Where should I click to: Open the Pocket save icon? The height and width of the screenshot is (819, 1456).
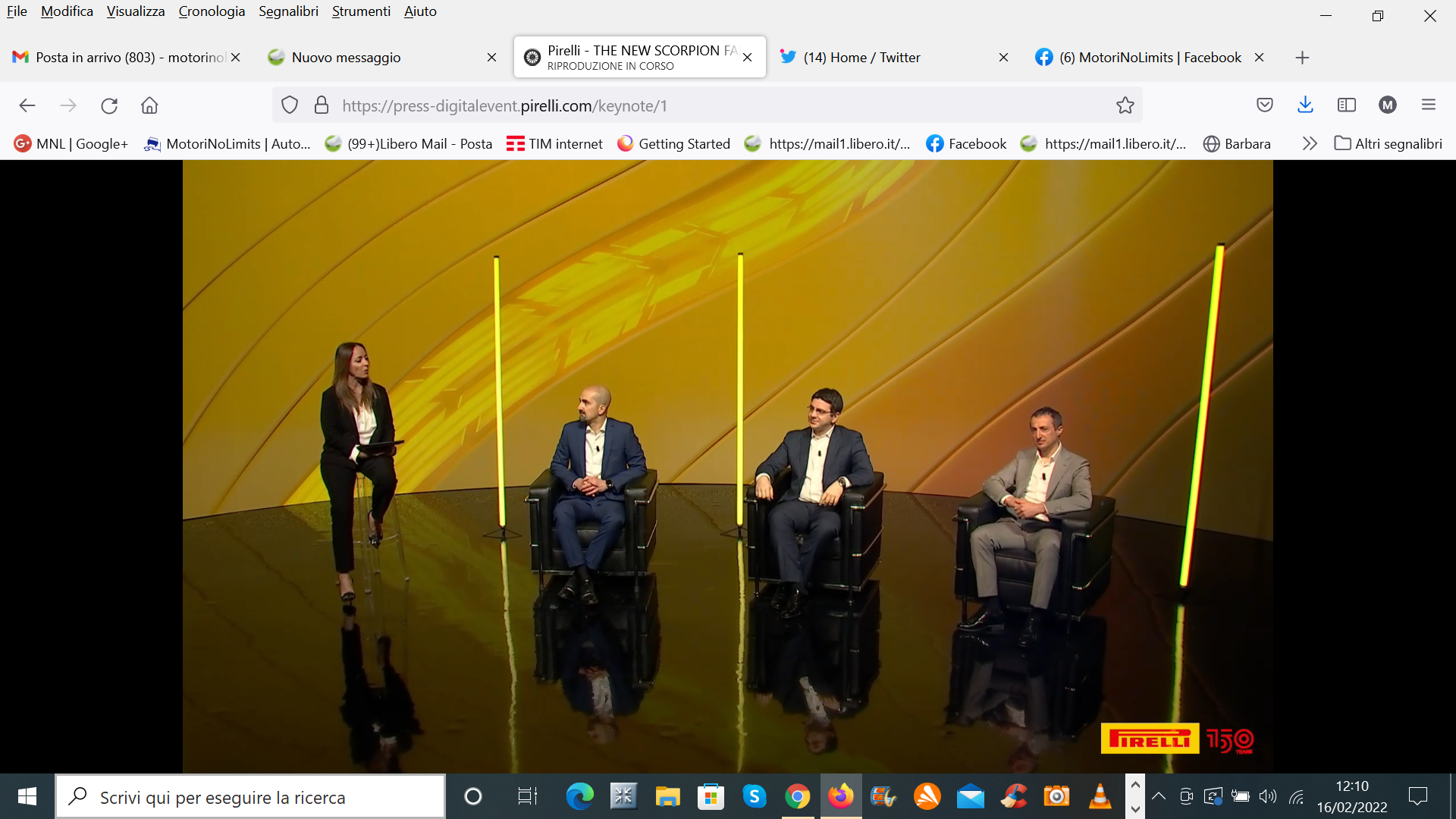click(1264, 105)
